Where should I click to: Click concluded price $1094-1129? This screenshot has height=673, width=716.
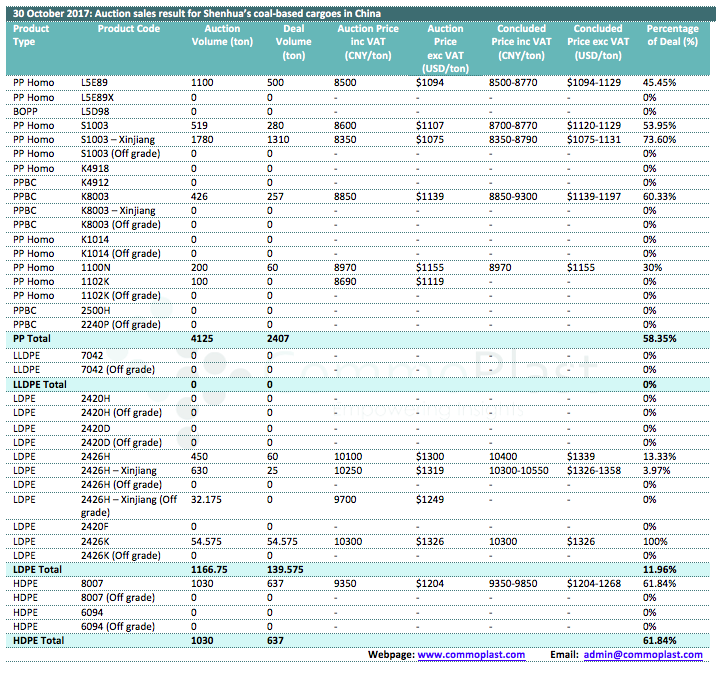594,83
